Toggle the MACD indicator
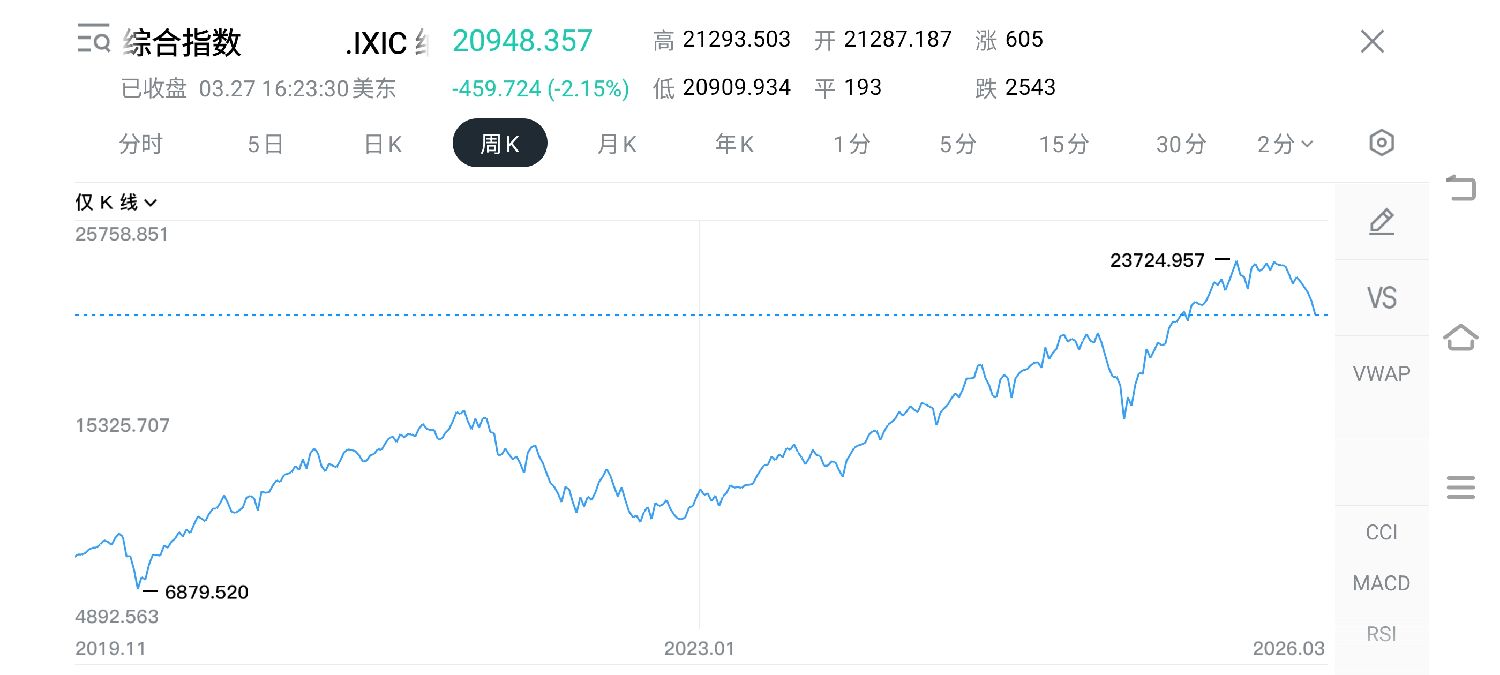The height and width of the screenshot is (675, 1500). [1381, 583]
